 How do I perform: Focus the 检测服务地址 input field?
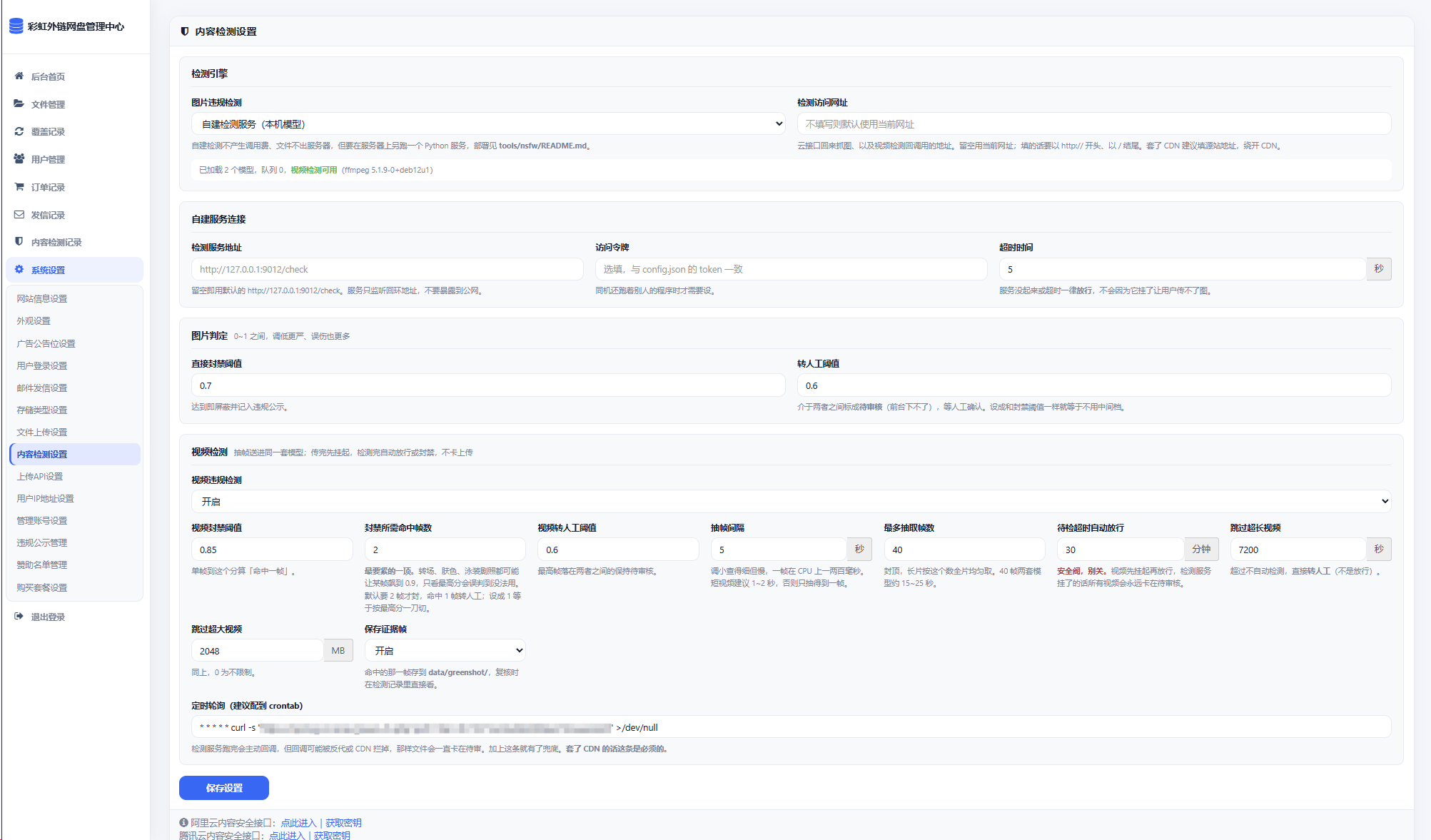click(x=387, y=269)
